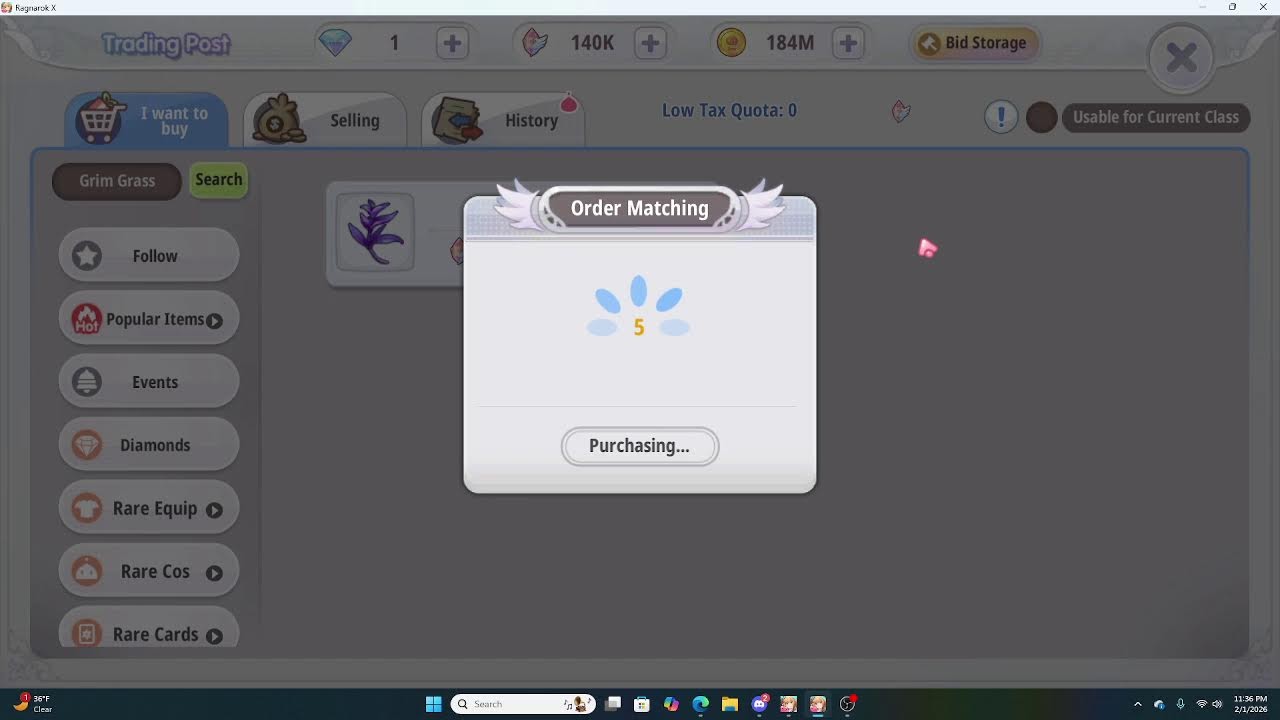Image resolution: width=1280 pixels, height=720 pixels.
Task: Expand the Rare Cards category
Action: click(x=149, y=628)
